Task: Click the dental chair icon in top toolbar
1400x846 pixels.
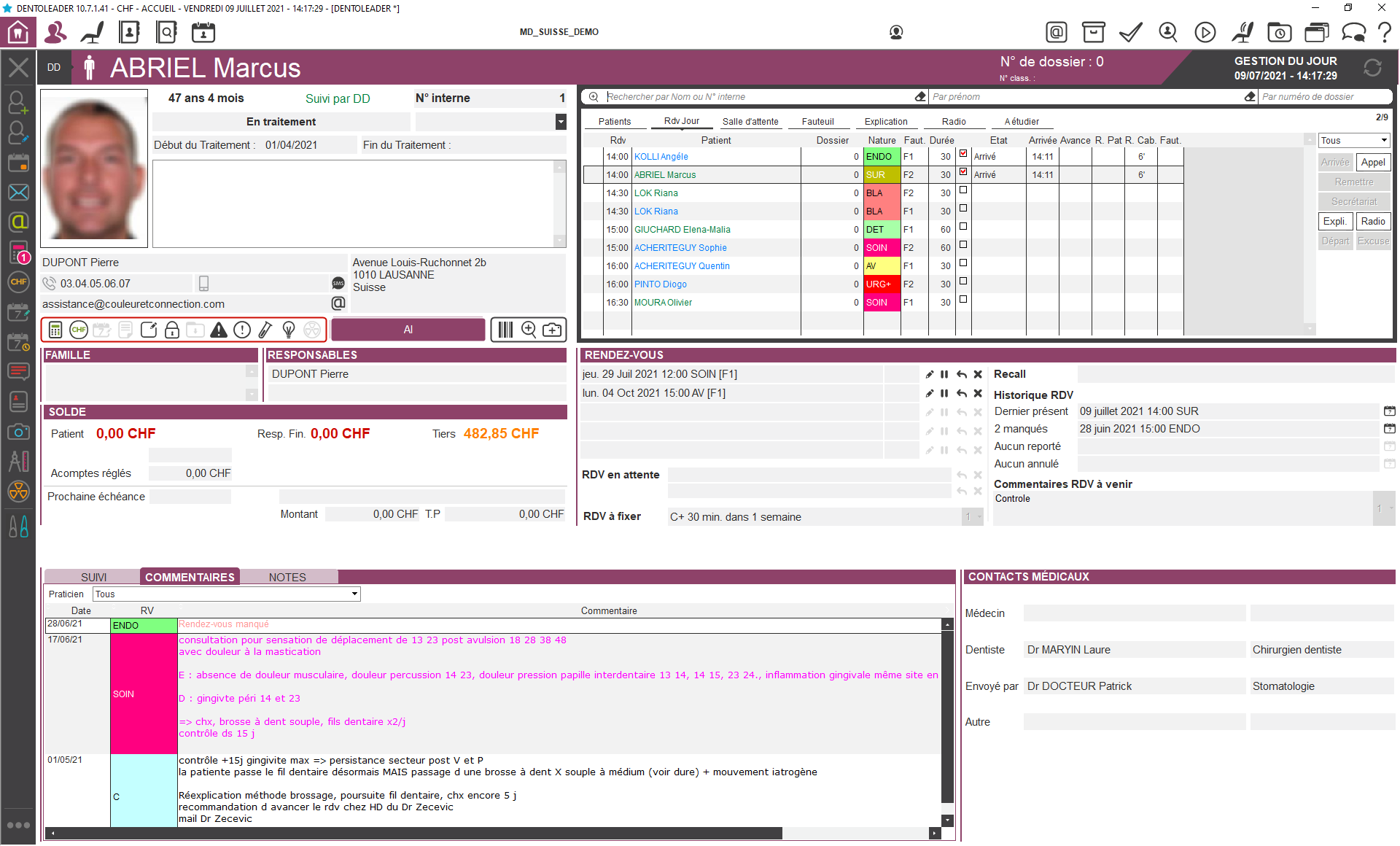Action: 93,32
